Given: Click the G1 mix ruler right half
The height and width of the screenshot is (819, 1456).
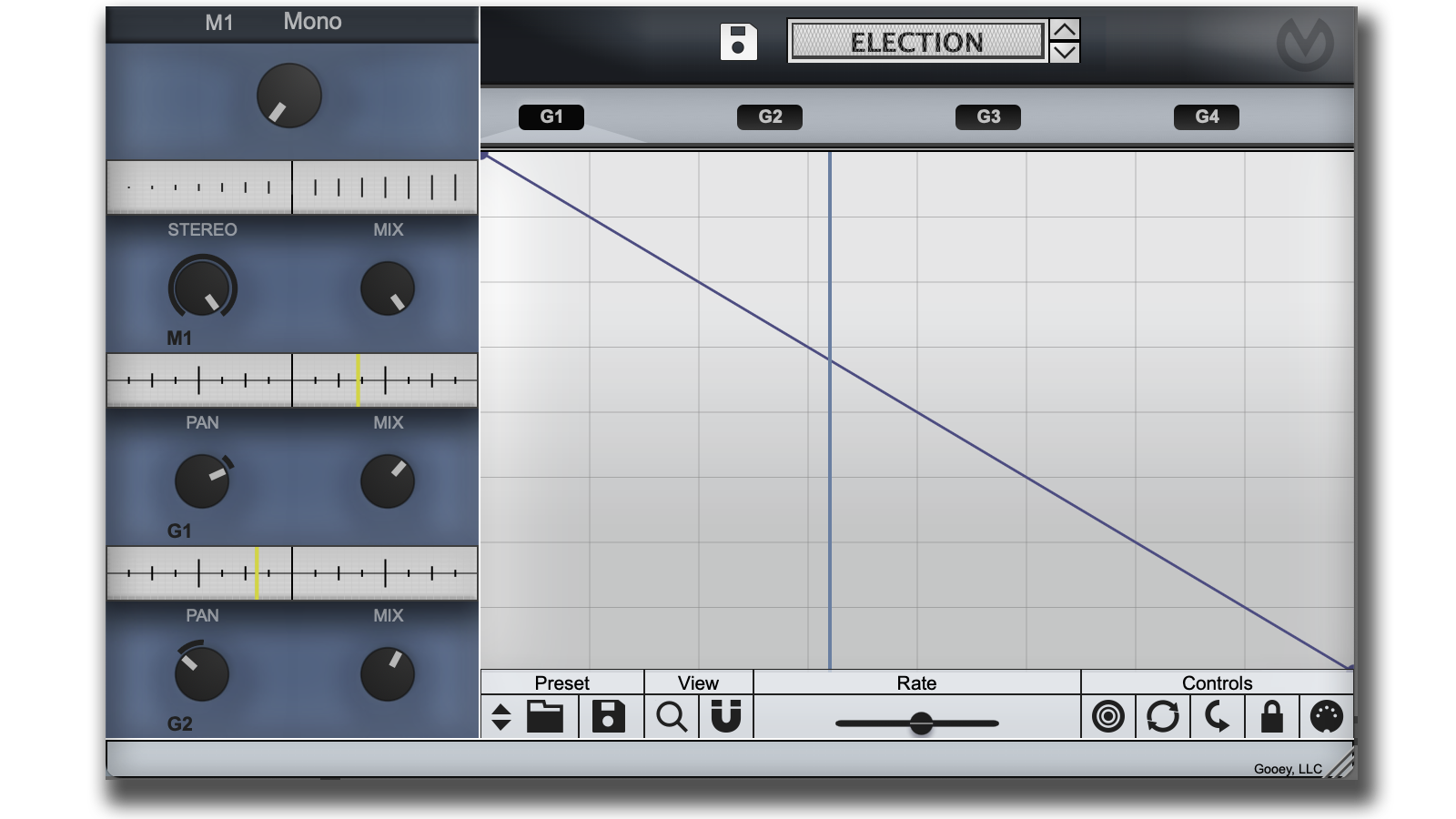Looking at the screenshot, I should point(385,573).
